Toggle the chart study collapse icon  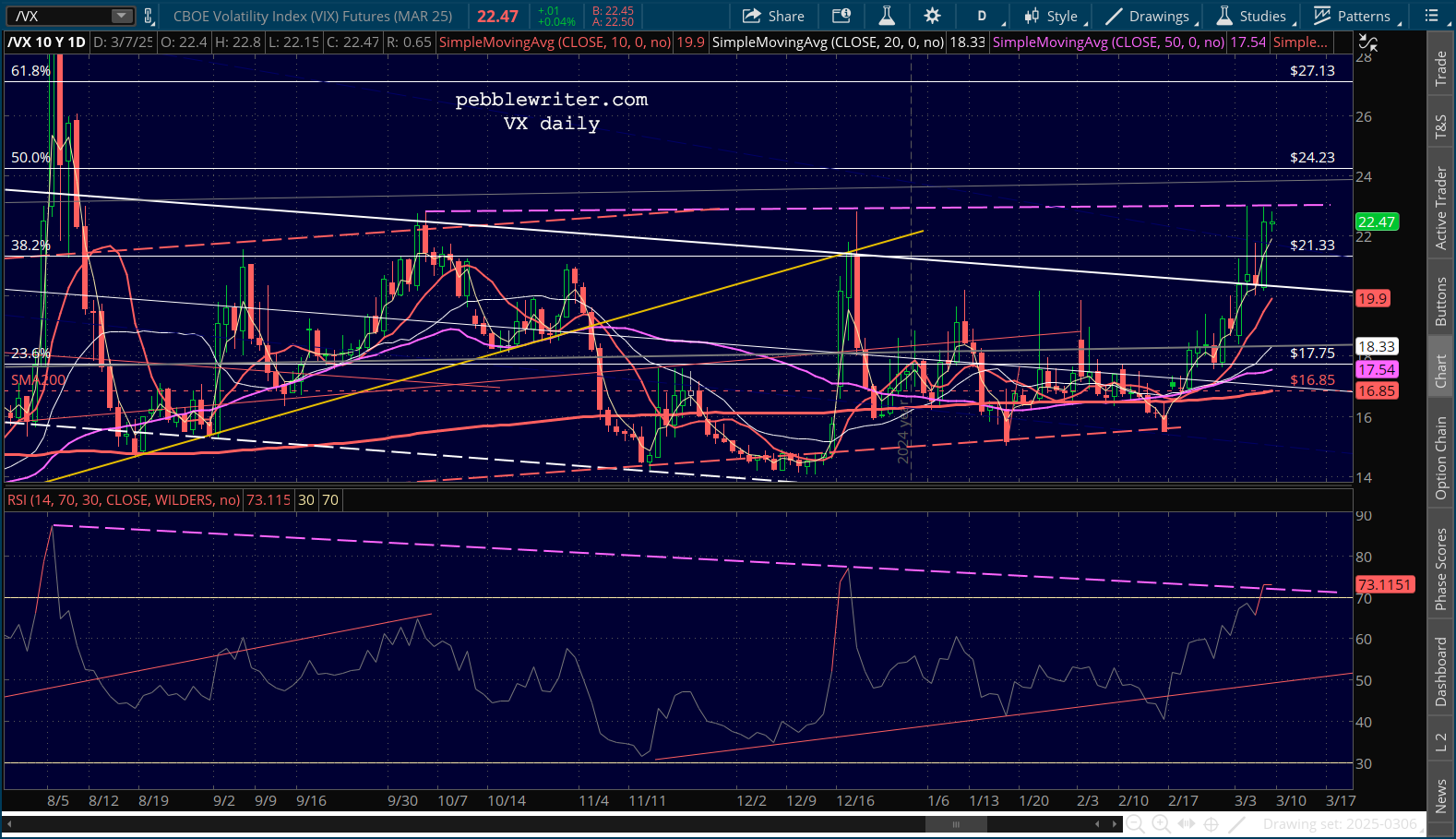1368,43
